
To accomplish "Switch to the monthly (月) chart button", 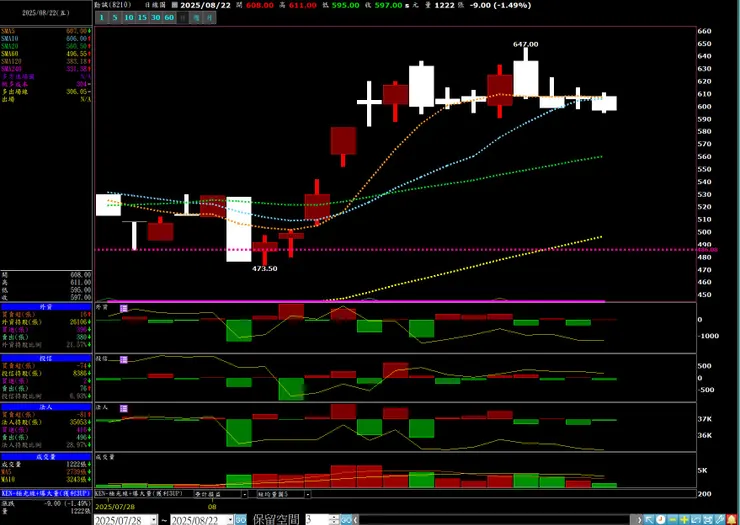I will (210, 17).
